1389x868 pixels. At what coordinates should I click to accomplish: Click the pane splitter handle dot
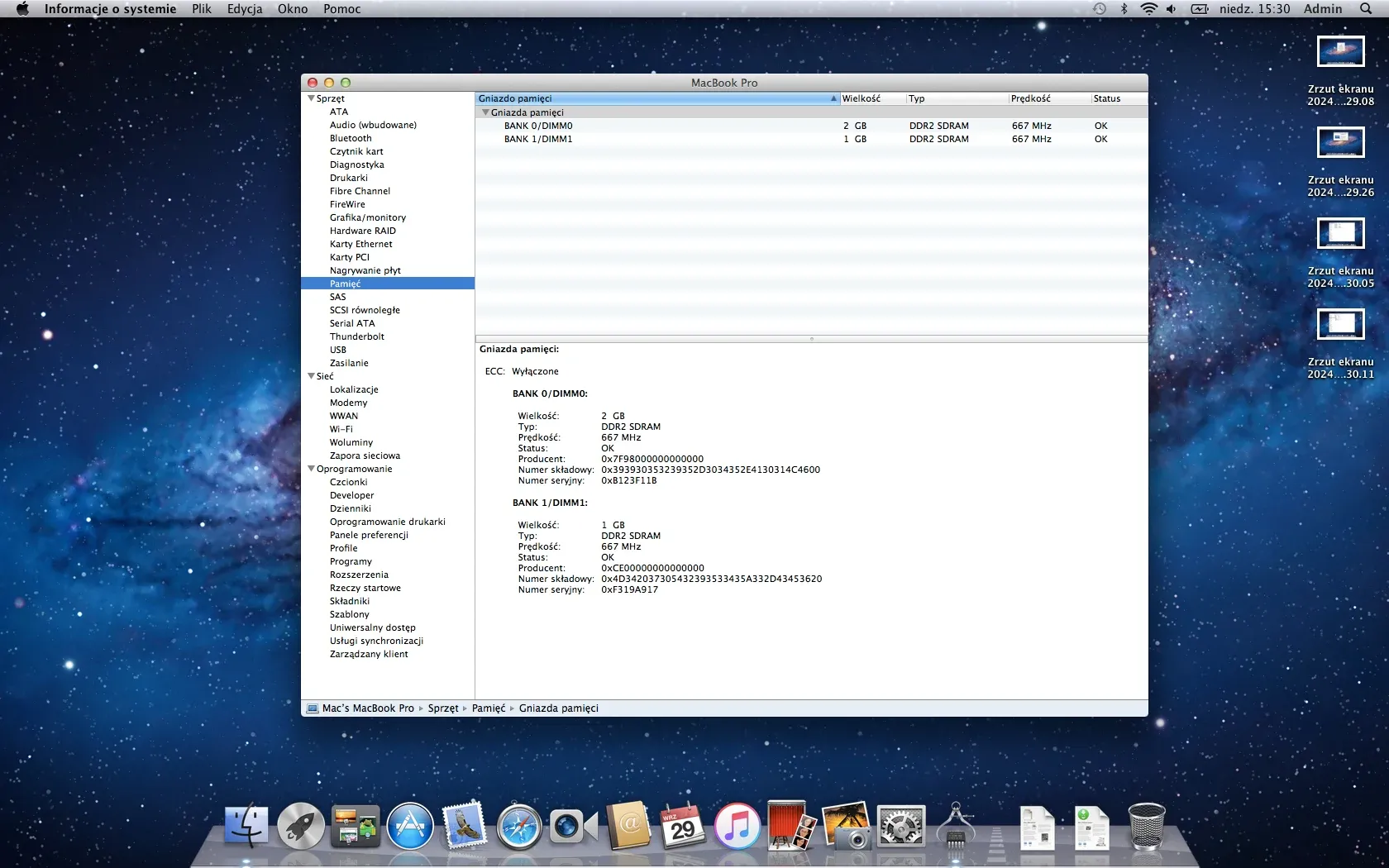pos(811,339)
